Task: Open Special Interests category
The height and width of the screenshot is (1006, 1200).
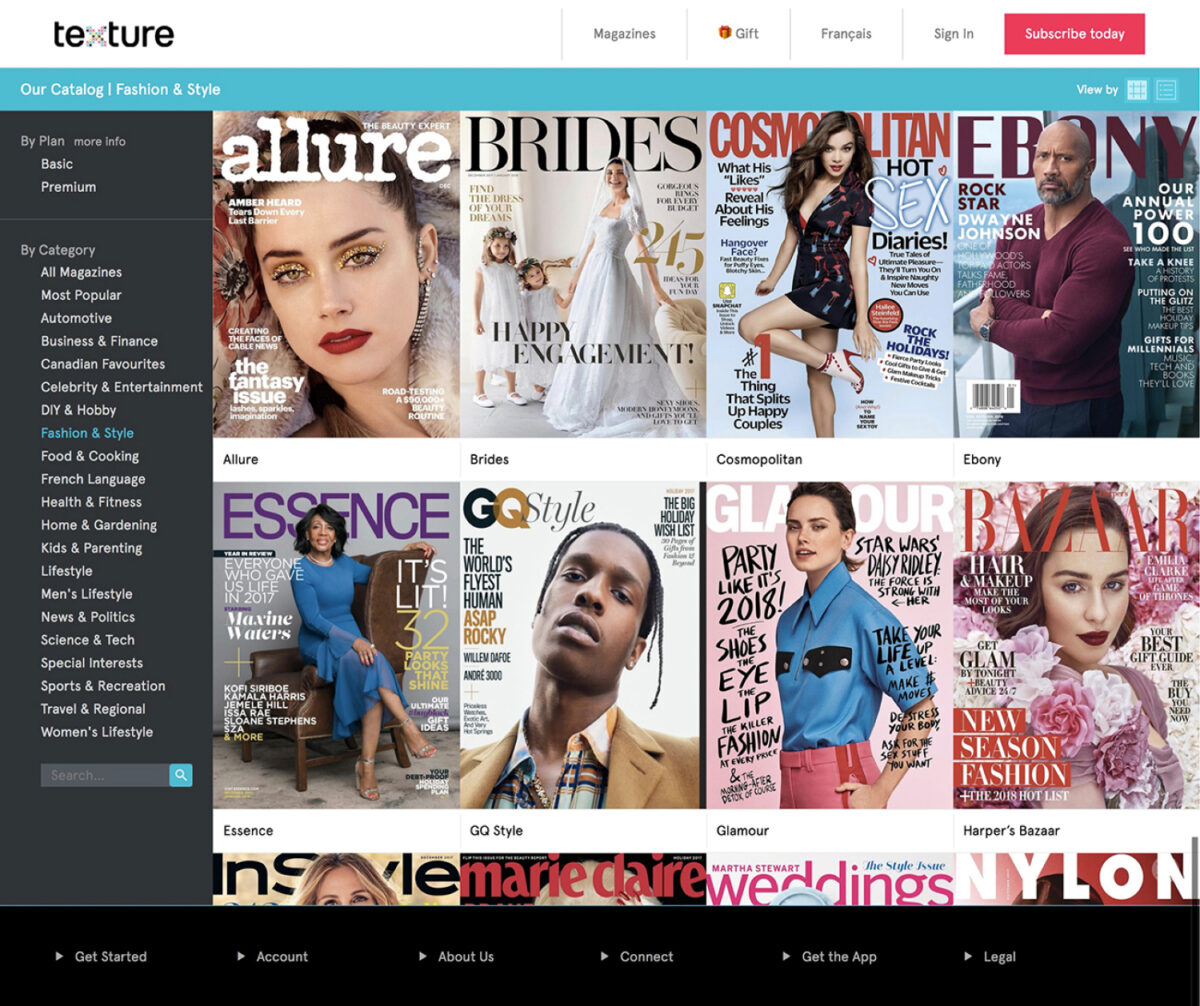Action: pos(92,663)
